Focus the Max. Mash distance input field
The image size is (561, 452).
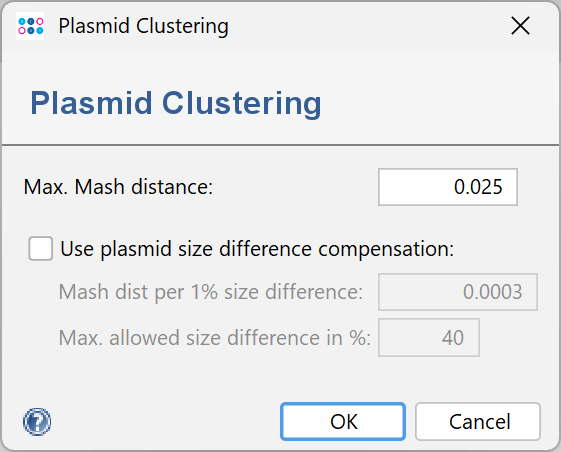pos(448,187)
